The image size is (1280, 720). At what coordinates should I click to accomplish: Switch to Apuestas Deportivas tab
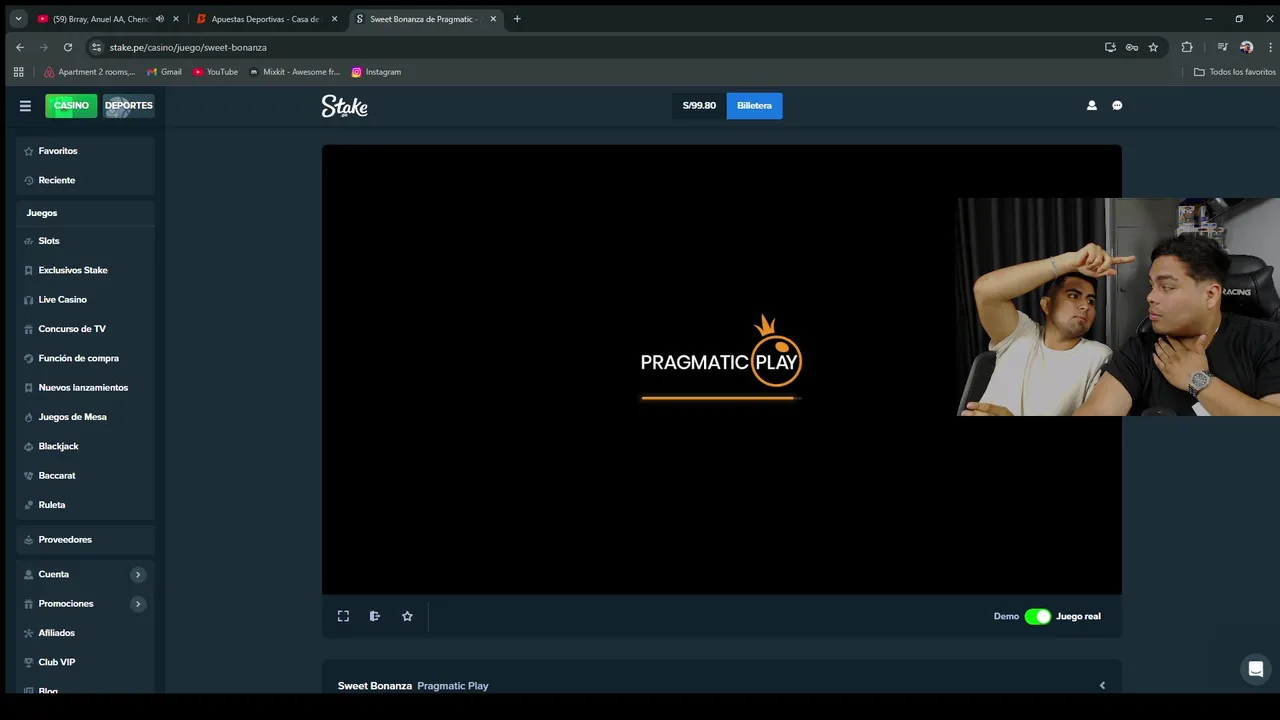pos(266,19)
